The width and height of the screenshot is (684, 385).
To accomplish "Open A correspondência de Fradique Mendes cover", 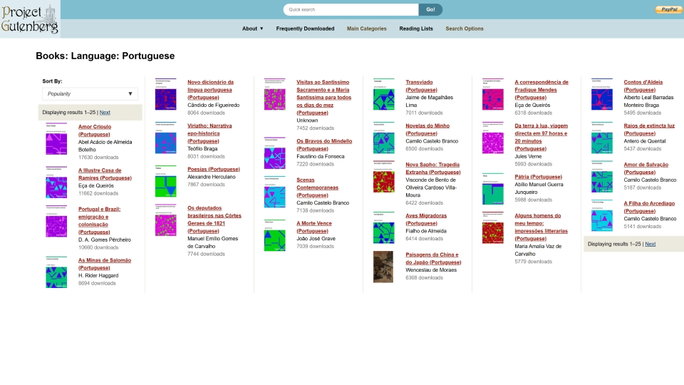I will 492,95.
